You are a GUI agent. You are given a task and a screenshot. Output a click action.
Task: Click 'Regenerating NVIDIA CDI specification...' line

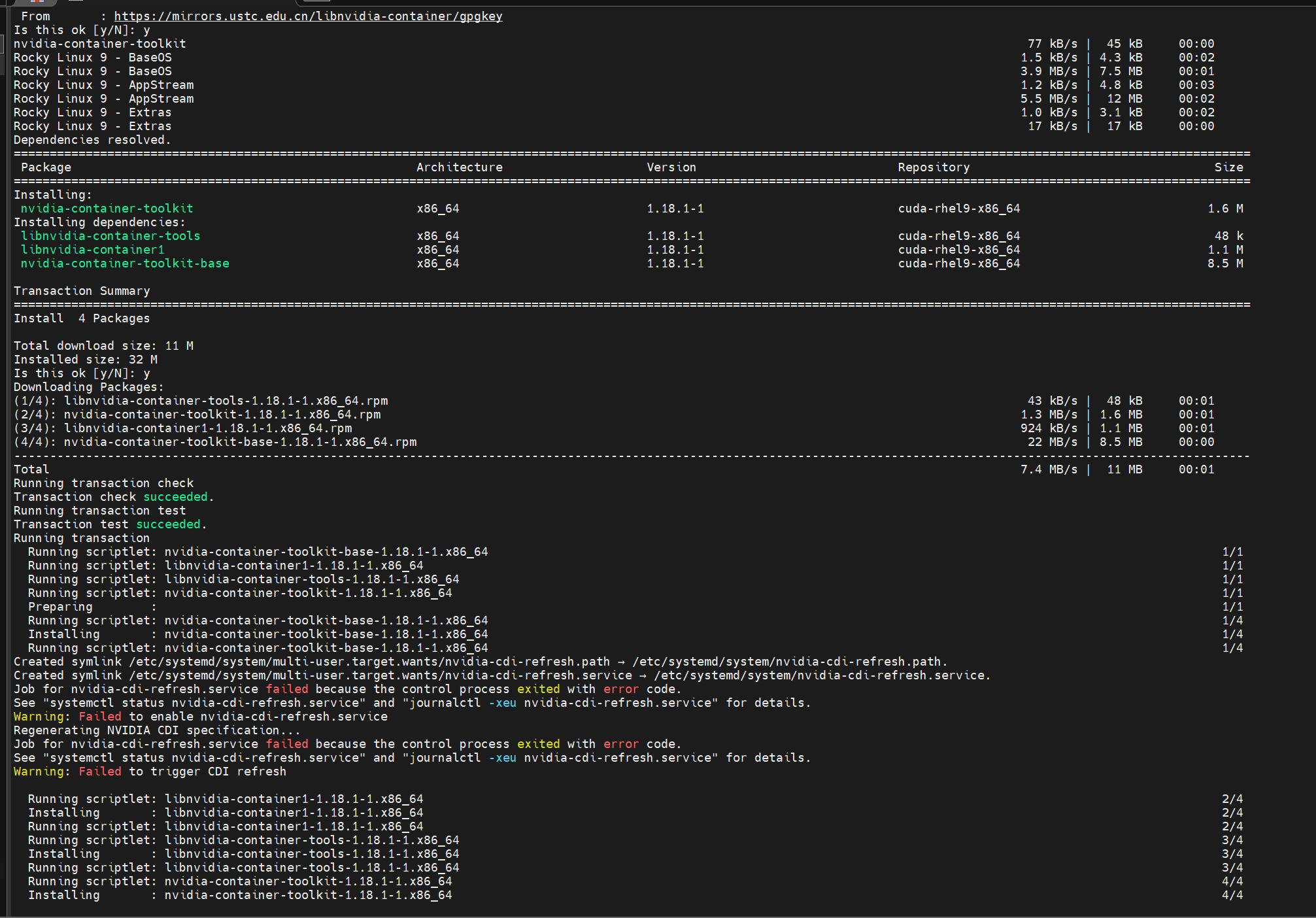[x=157, y=730]
